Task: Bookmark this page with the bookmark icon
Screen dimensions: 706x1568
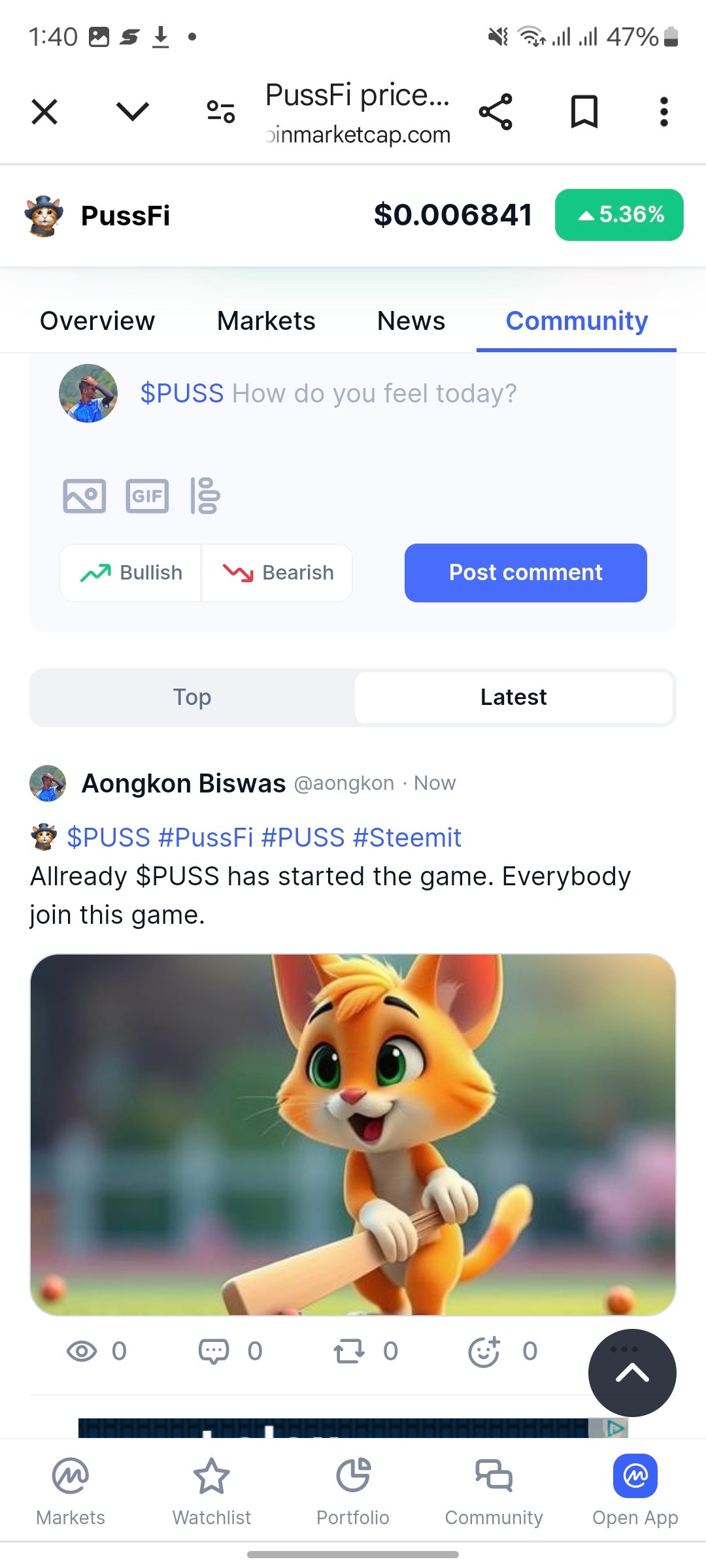Action: [584, 112]
